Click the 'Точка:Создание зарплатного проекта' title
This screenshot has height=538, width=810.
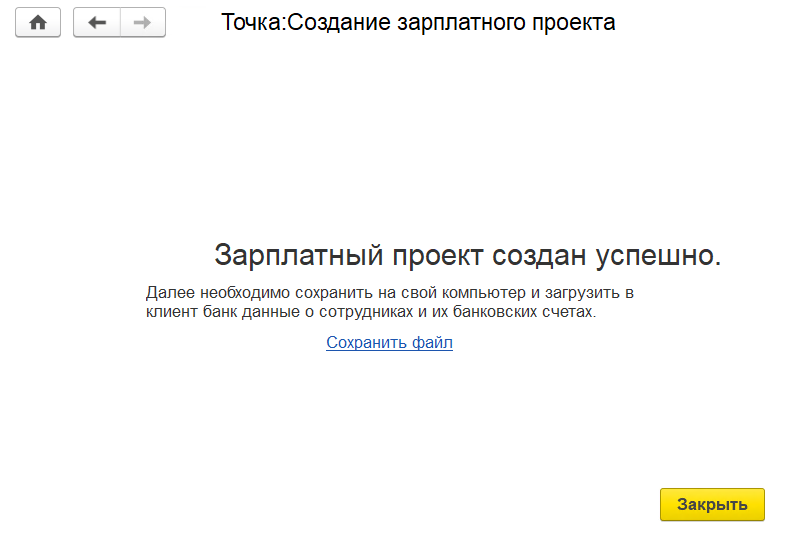coord(418,22)
